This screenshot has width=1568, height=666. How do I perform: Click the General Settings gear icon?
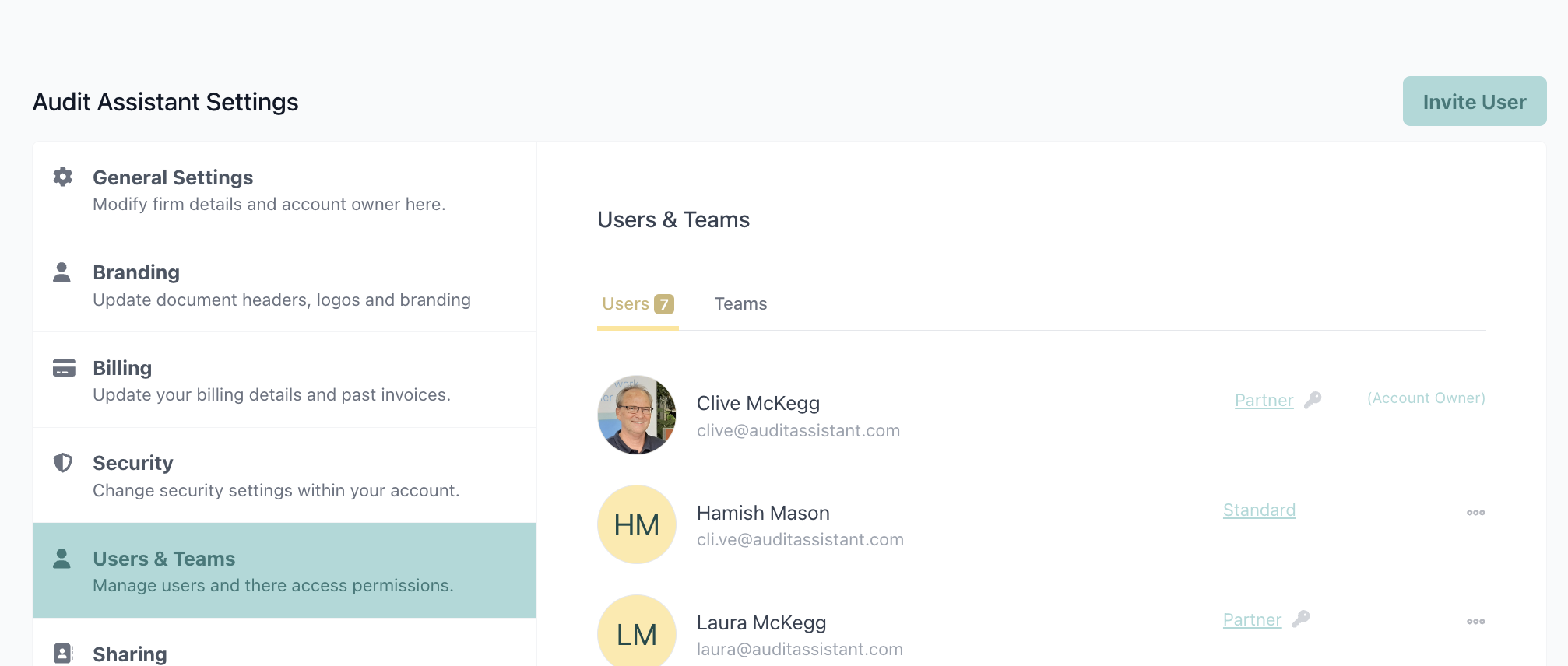(63, 177)
